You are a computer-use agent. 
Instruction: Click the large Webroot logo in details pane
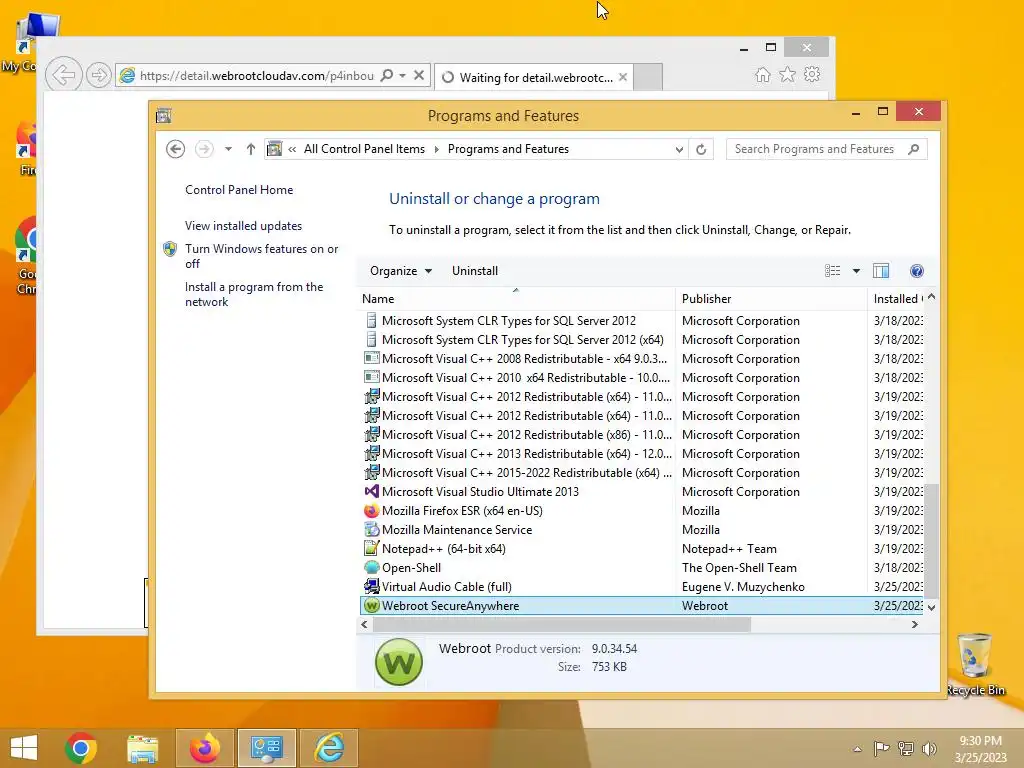pos(399,662)
